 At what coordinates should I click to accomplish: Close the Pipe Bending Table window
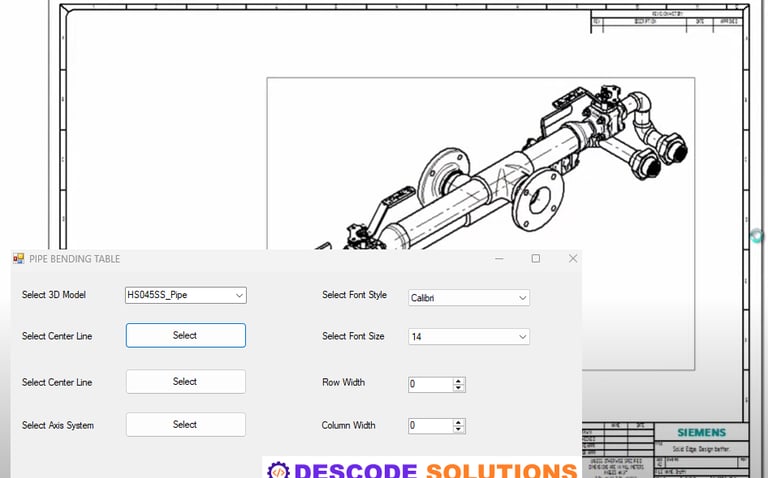pyautogui.click(x=573, y=259)
